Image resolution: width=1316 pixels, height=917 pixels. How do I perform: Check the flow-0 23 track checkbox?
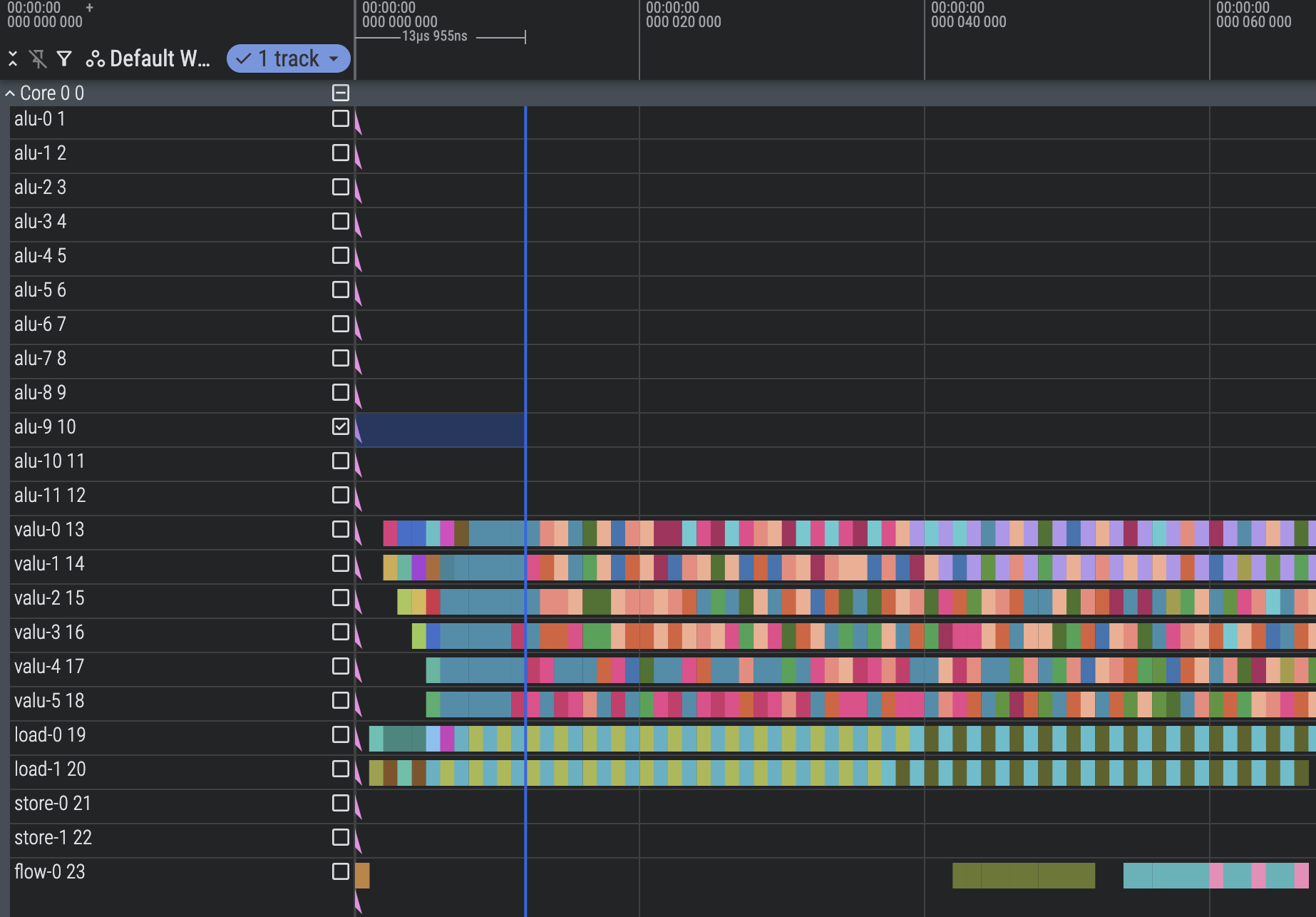(x=341, y=871)
